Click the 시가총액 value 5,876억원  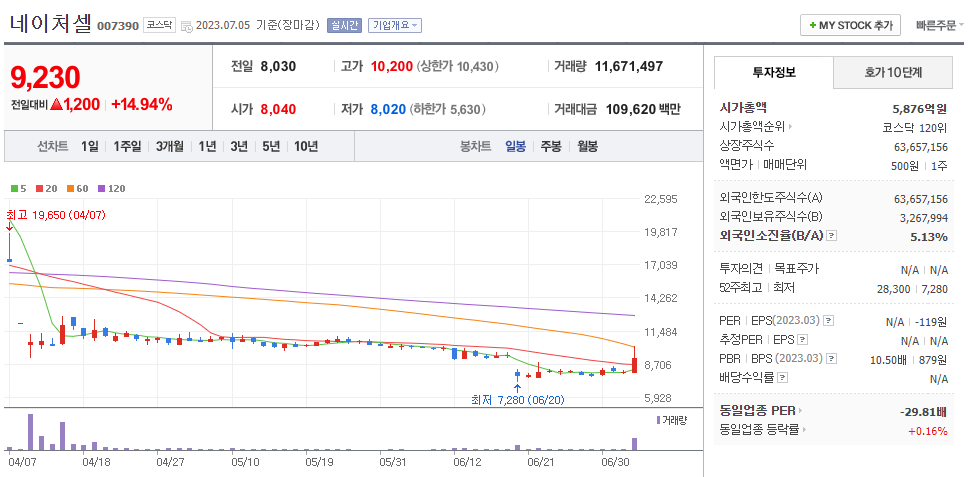point(919,109)
